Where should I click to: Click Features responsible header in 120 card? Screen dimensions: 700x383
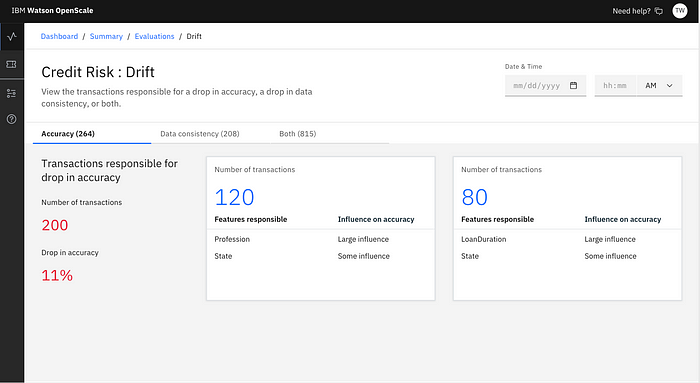click(251, 219)
